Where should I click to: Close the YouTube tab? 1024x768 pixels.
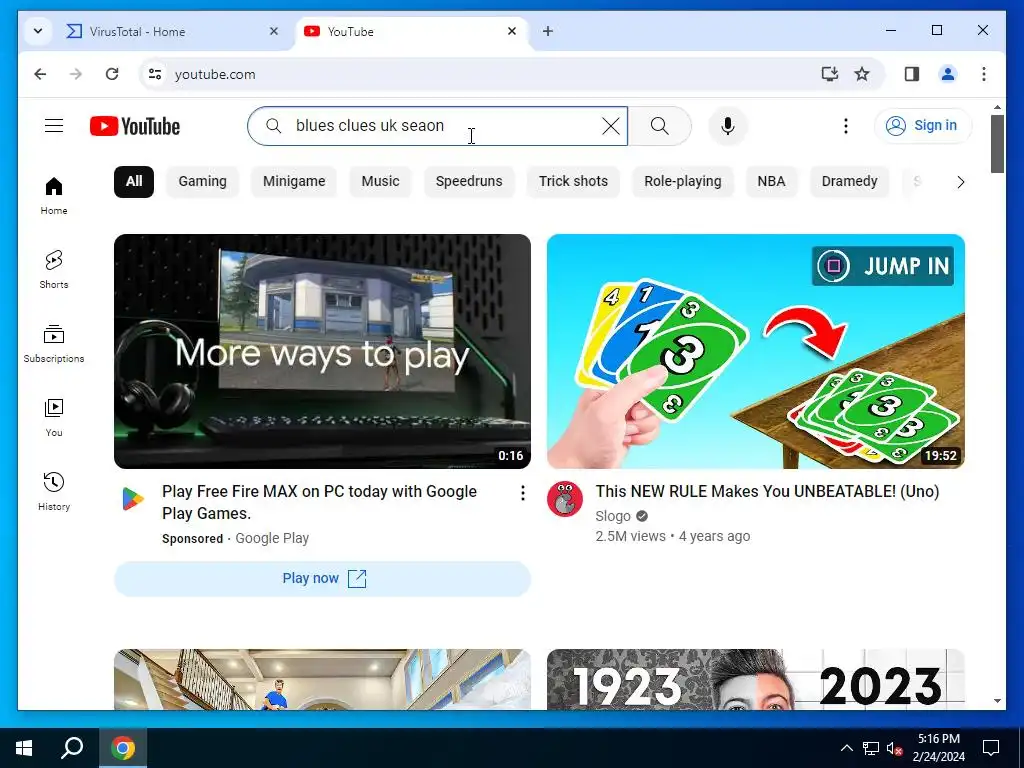pos(512,31)
